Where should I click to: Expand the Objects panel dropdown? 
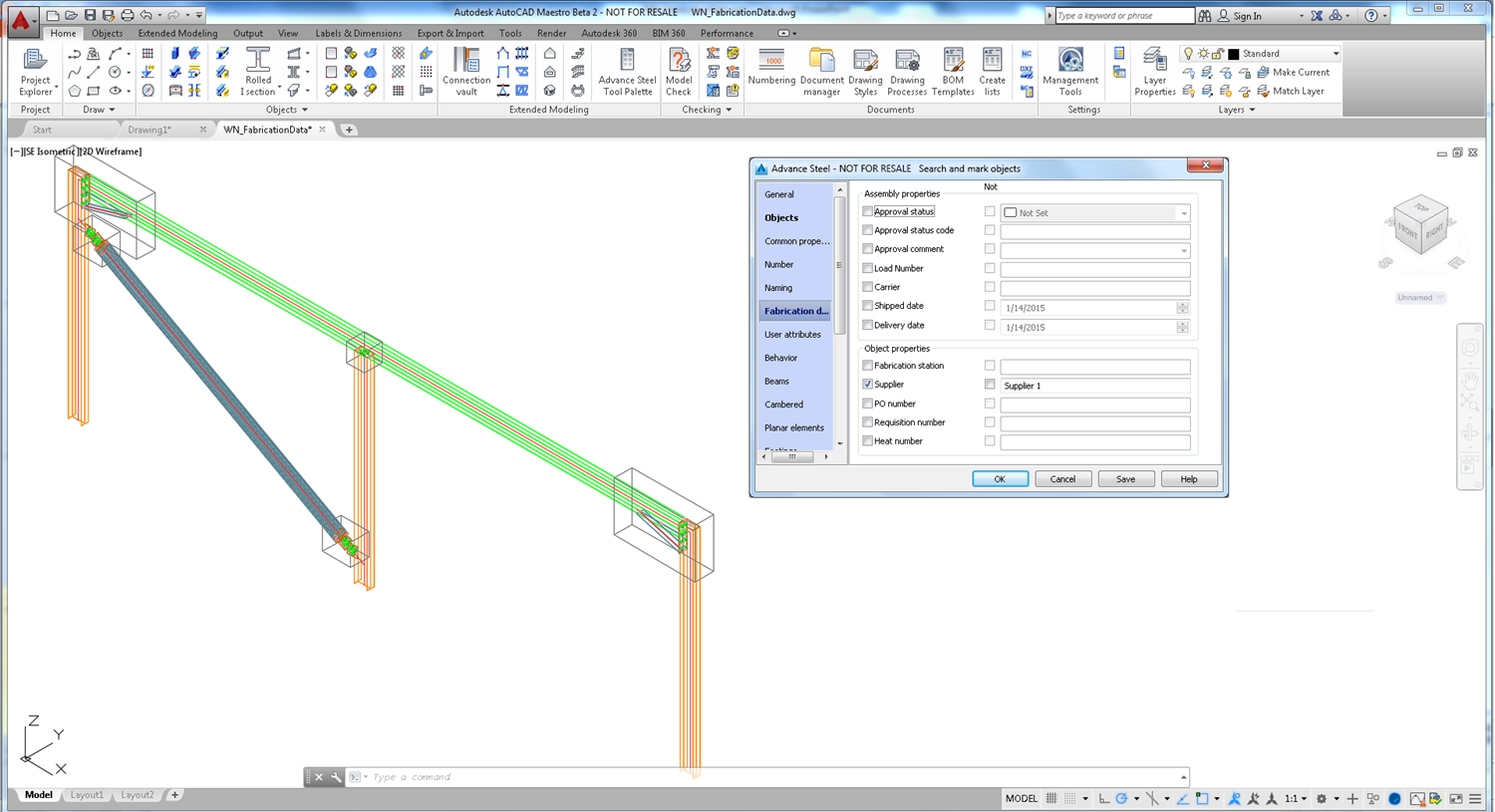pyautogui.click(x=286, y=110)
